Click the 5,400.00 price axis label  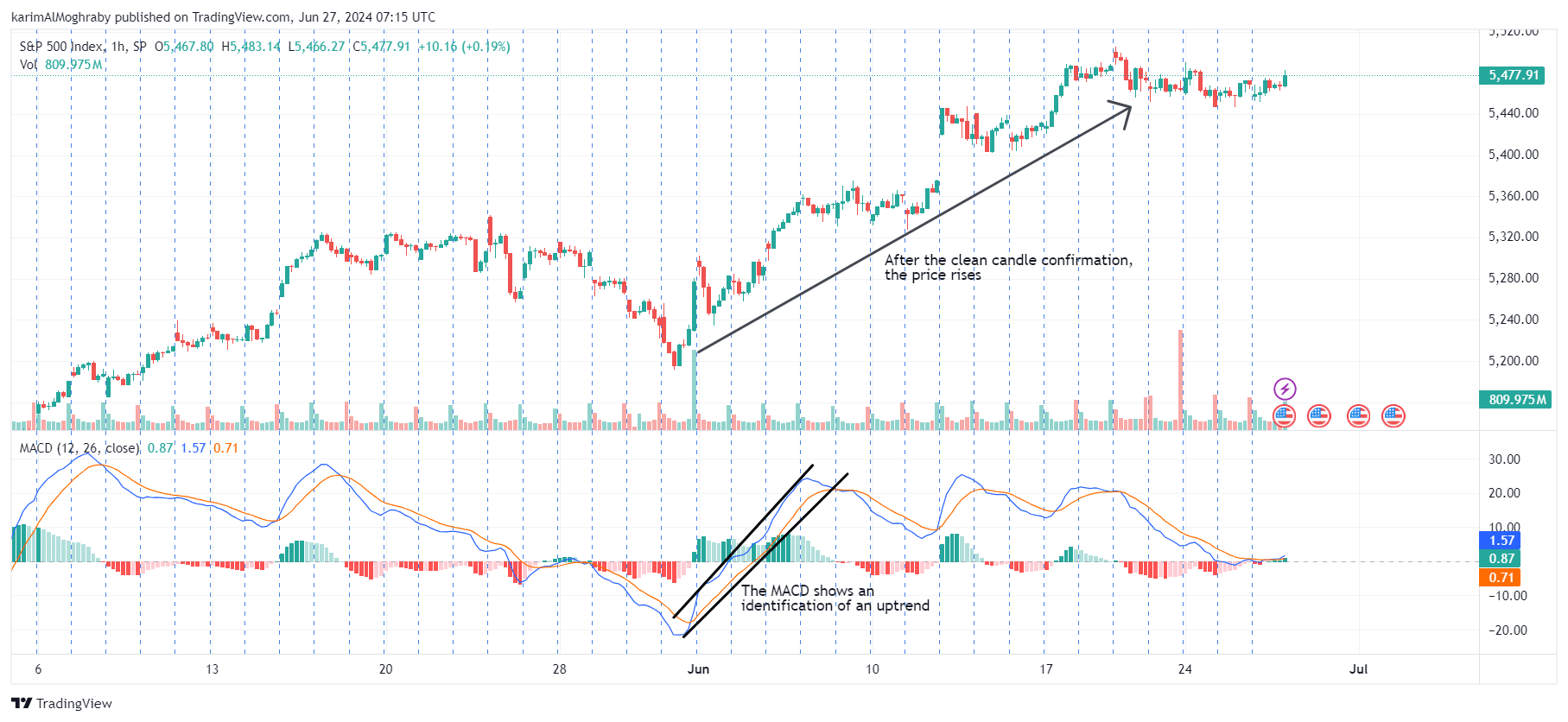(1514, 155)
